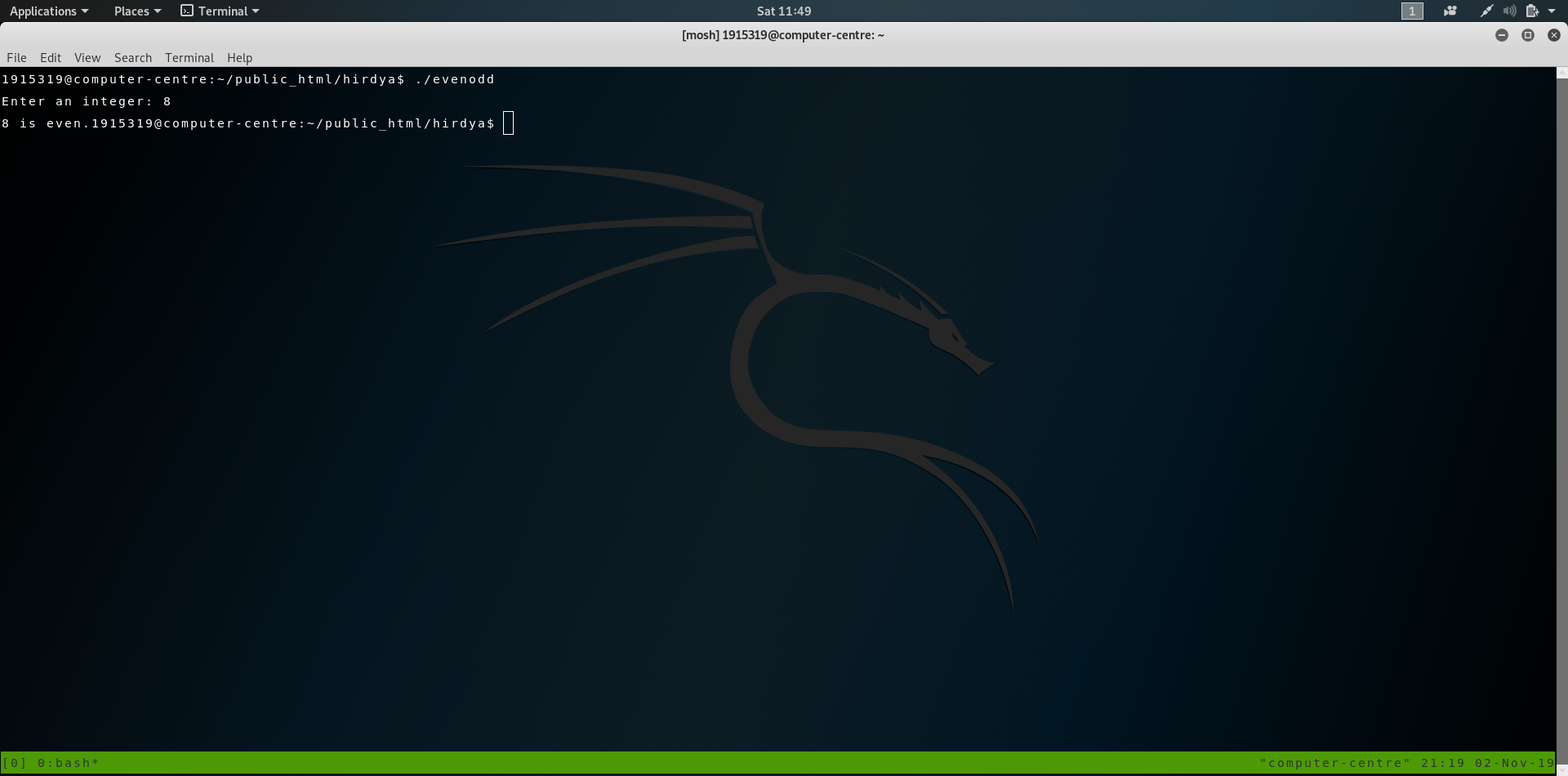The height and width of the screenshot is (776, 1568).
Task: Click the screen recorder camera icon
Action: point(1450,11)
